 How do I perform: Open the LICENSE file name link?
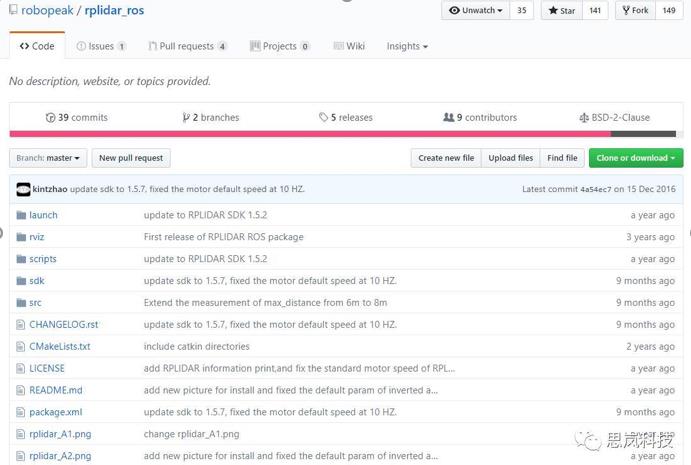(x=47, y=368)
